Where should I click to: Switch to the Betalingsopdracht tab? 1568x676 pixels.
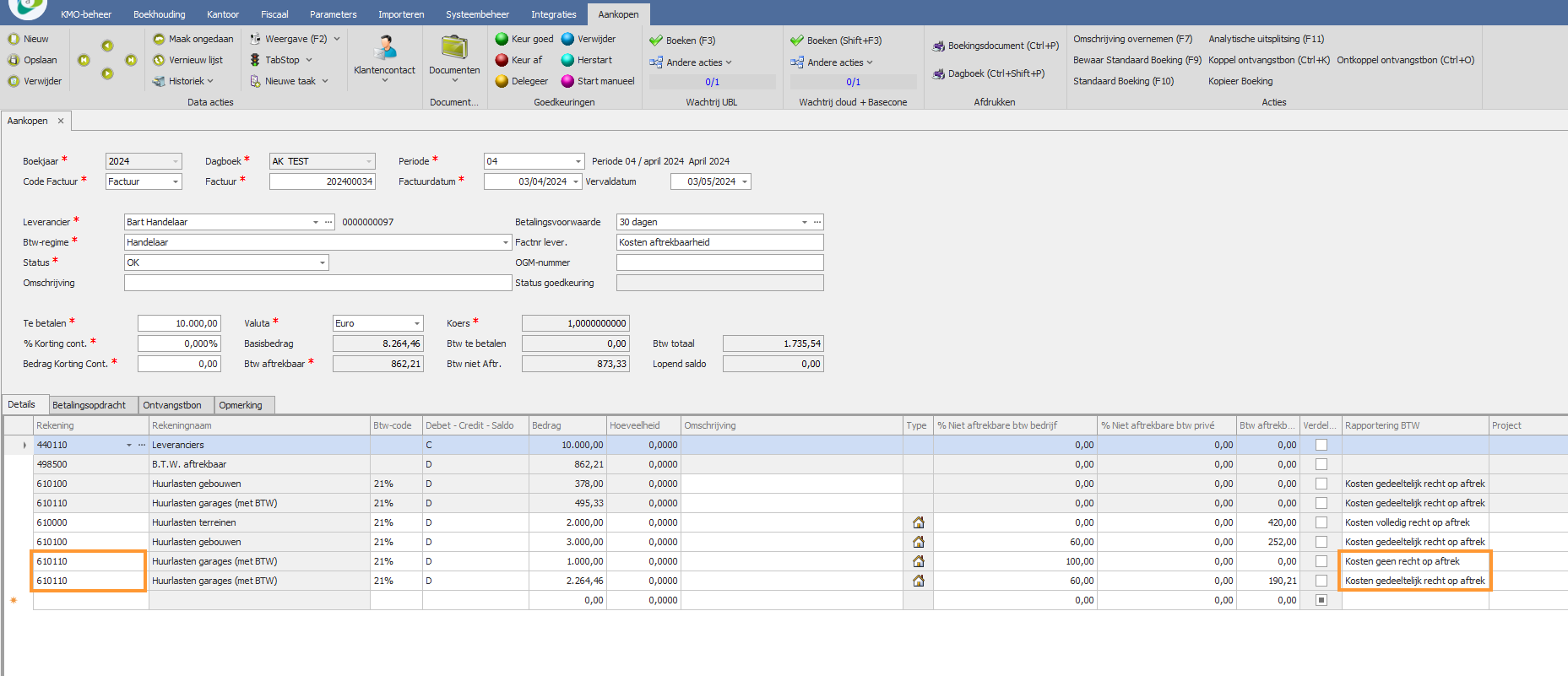(89, 405)
